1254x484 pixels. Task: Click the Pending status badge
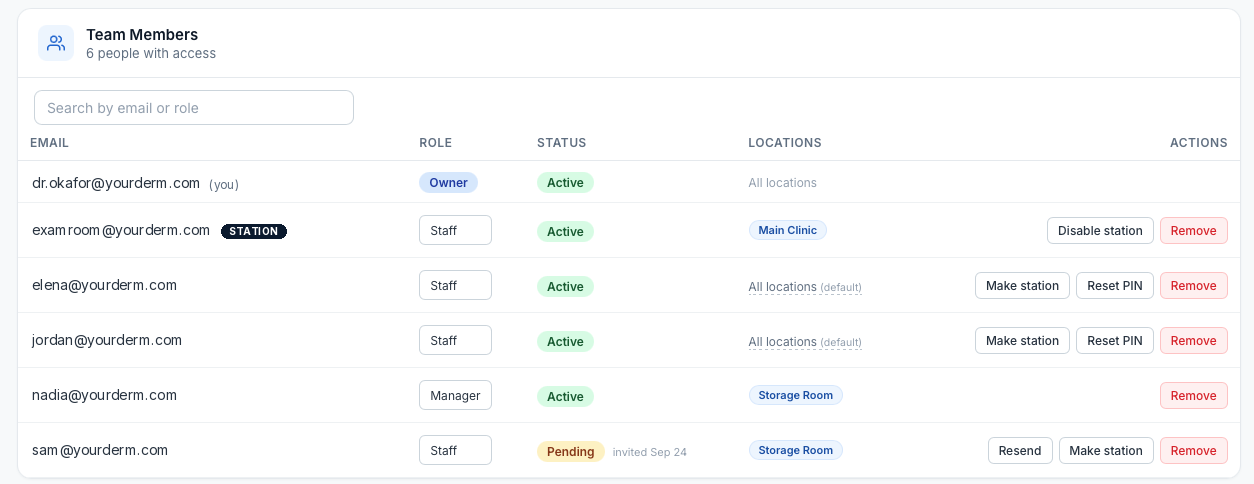point(570,451)
